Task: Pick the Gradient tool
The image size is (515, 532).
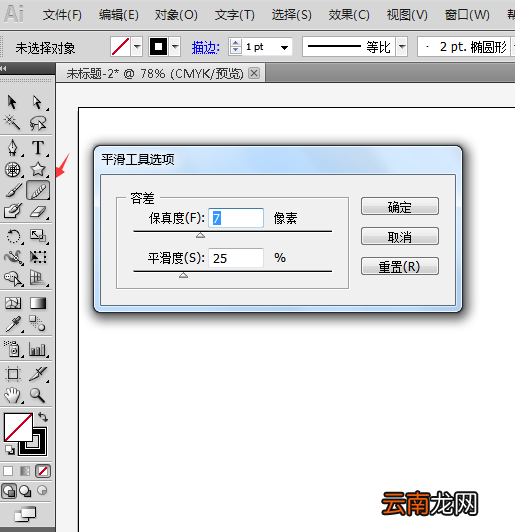Action: (38, 303)
